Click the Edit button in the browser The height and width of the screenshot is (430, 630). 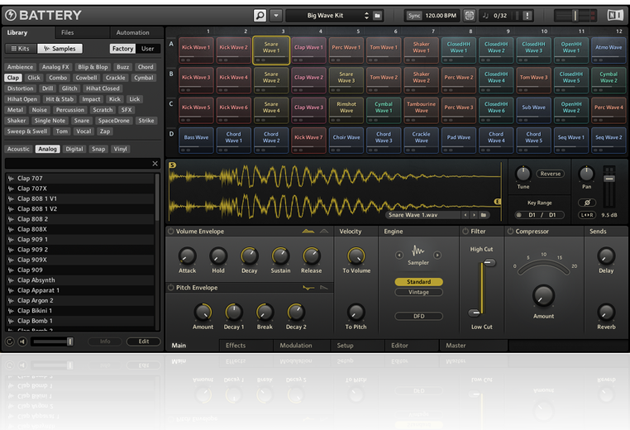pos(144,341)
